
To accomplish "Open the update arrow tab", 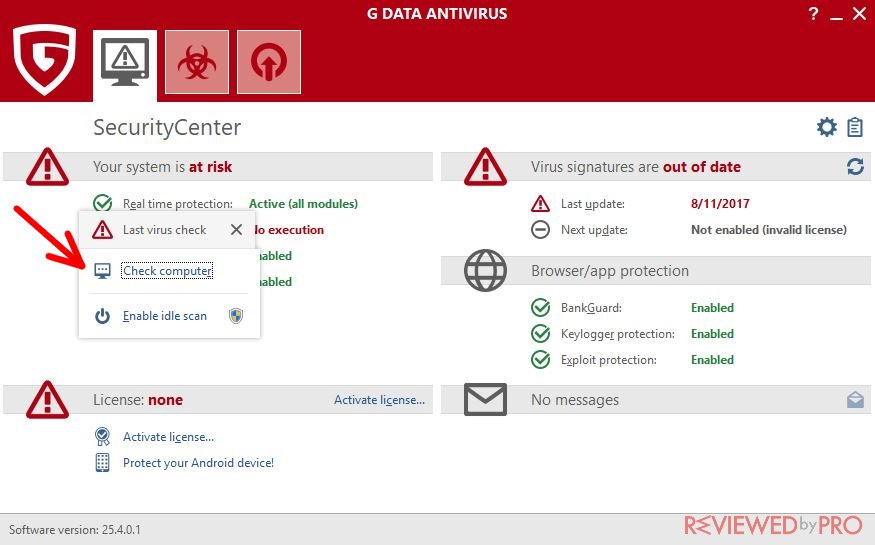I will (269, 62).
